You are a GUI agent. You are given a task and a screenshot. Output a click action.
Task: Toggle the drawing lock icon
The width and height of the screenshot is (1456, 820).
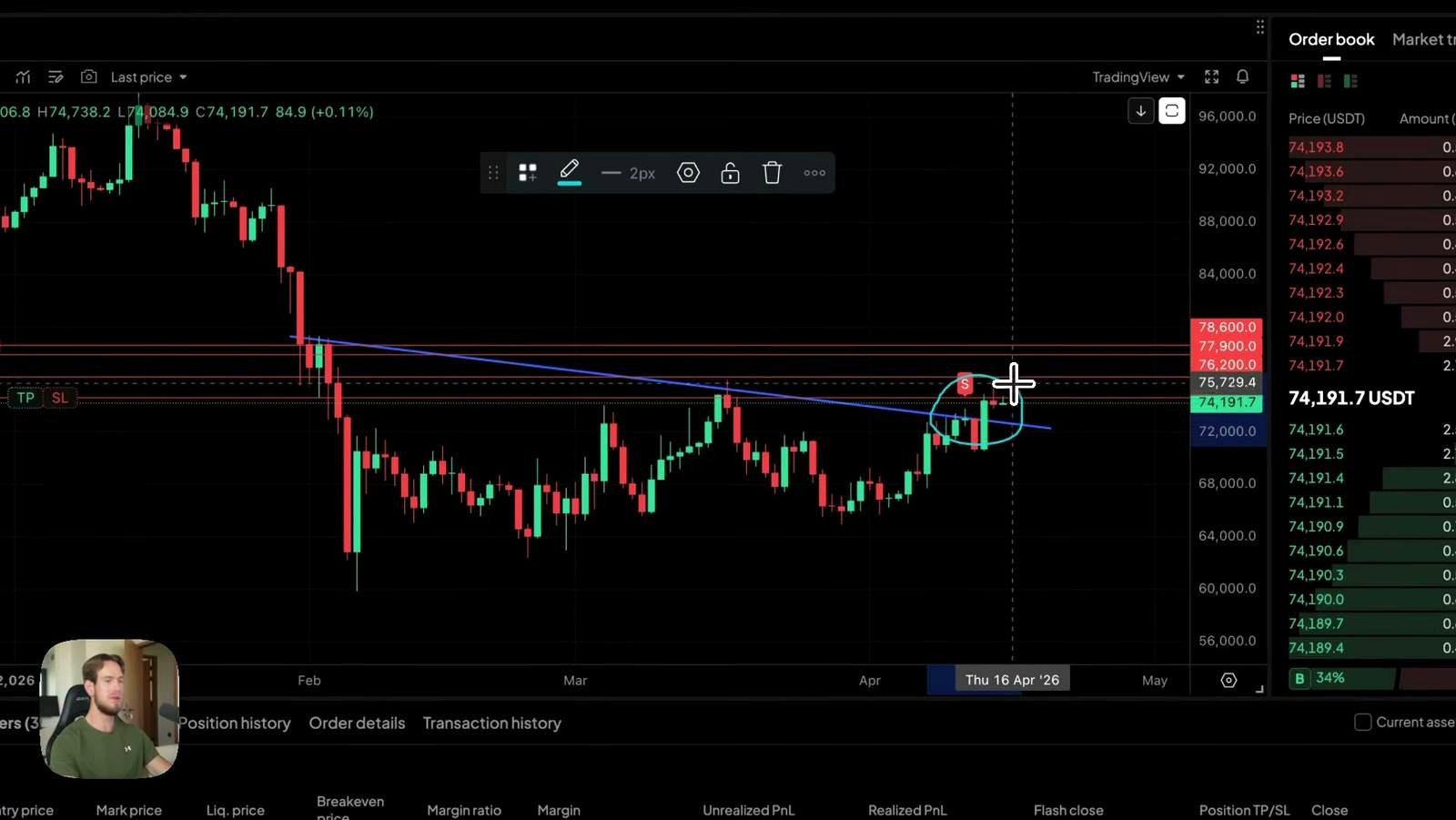pyautogui.click(x=730, y=173)
